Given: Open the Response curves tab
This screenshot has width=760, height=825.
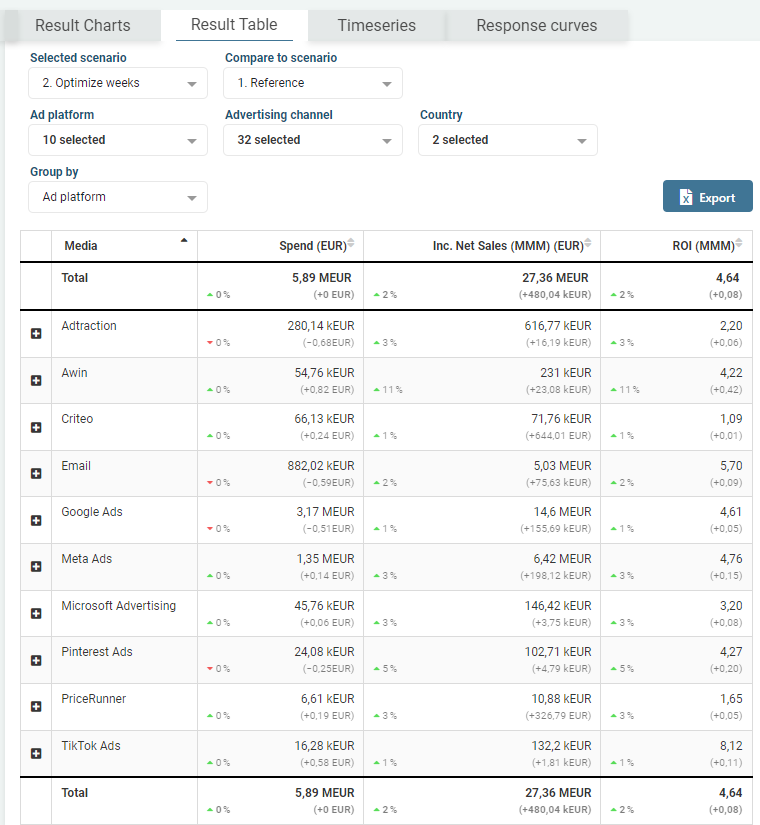Looking at the screenshot, I should [536, 26].
